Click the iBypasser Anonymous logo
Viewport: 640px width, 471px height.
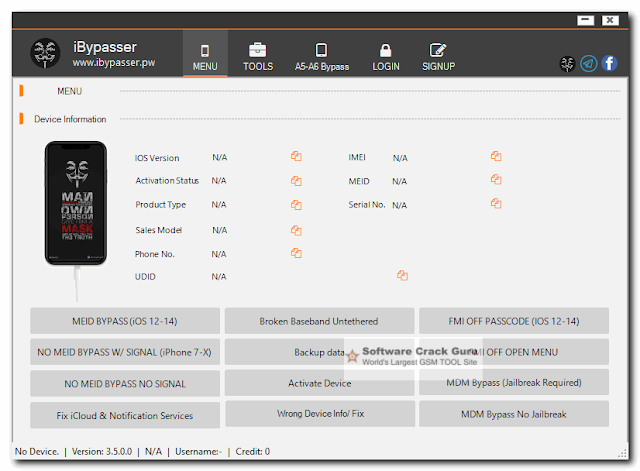(x=45, y=53)
